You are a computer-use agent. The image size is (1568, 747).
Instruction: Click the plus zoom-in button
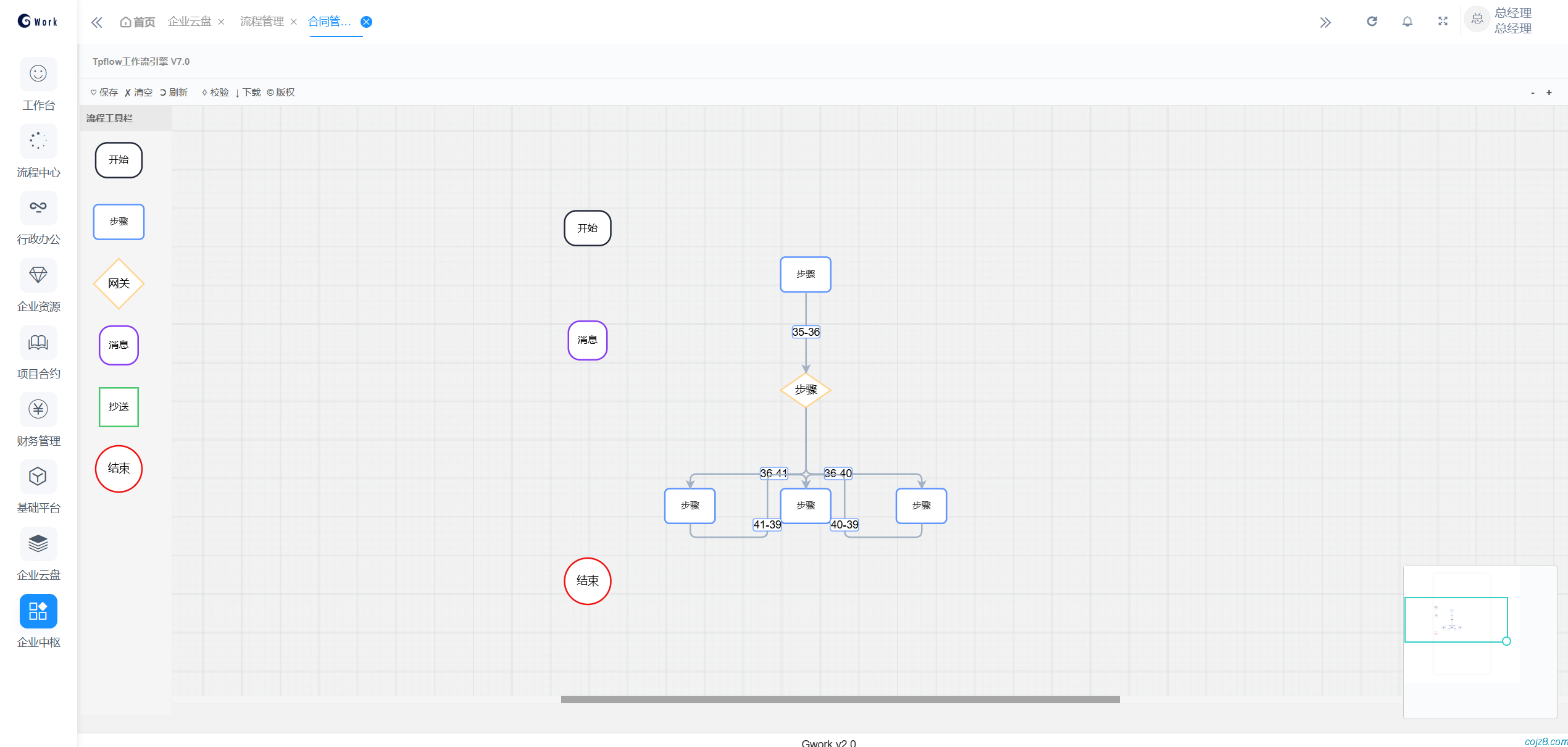point(1549,93)
